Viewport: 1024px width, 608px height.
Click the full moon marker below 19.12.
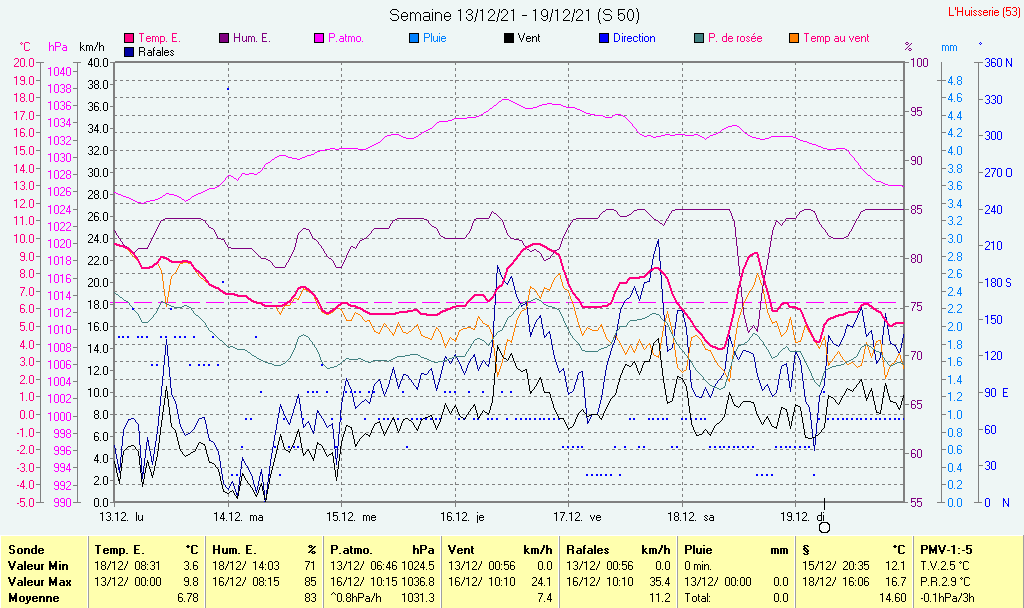824,527
